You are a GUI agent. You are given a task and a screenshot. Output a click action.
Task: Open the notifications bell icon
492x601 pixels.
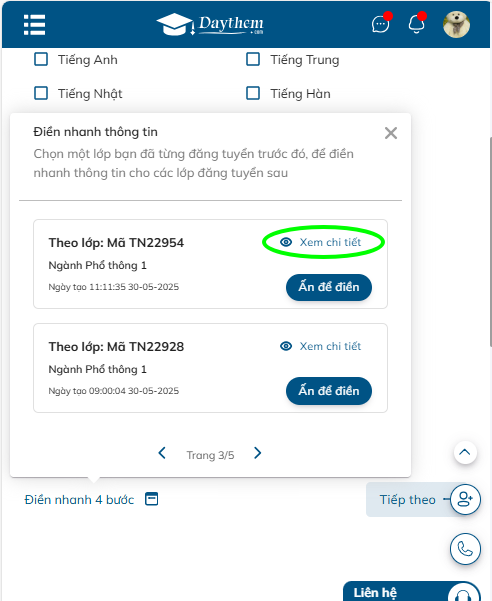tap(416, 25)
